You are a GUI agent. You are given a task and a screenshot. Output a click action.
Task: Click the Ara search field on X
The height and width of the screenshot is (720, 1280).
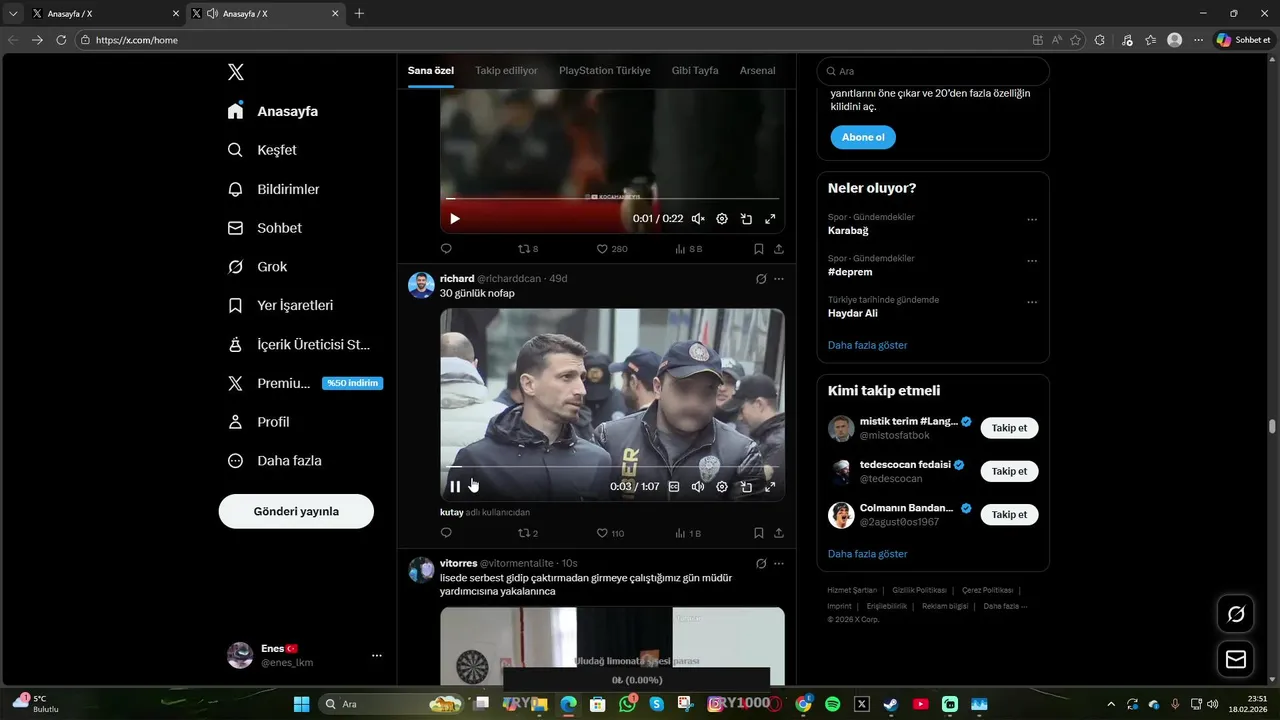[933, 71]
